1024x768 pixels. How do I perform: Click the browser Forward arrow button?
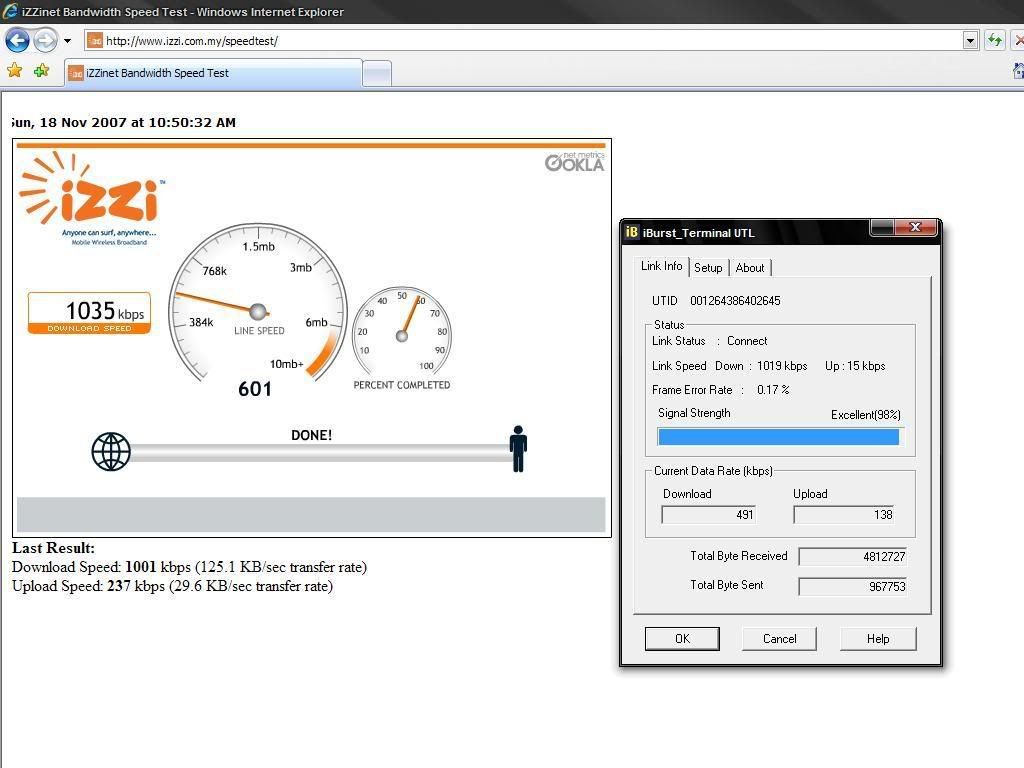(45, 41)
